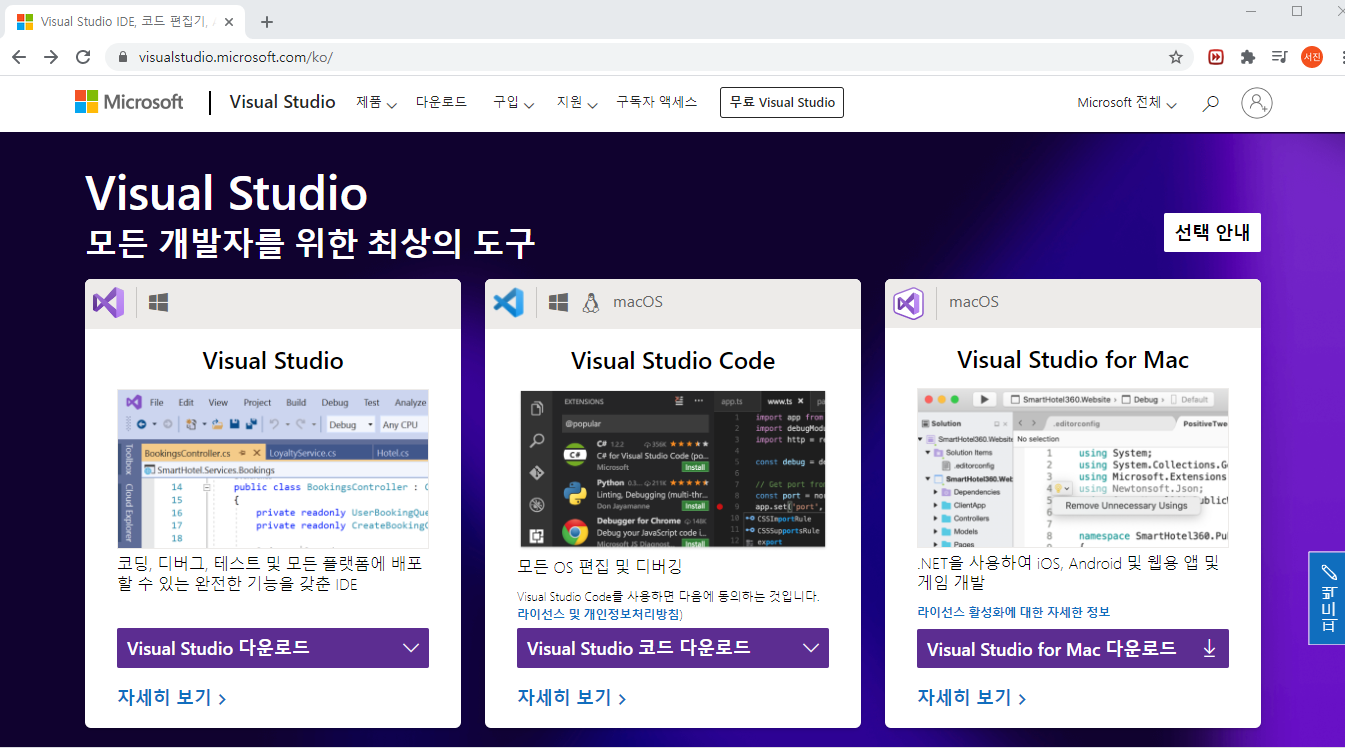Click the Visual Studio for Mac screenshot thumbnail
Viewport: 1345px width, 749px height.
point(1073,469)
